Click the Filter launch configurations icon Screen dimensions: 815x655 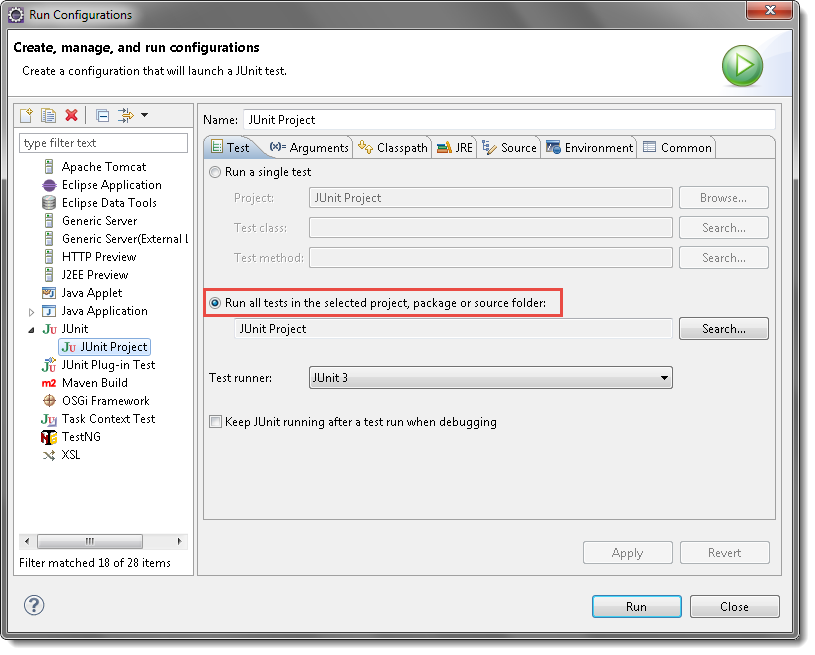[x=125, y=115]
